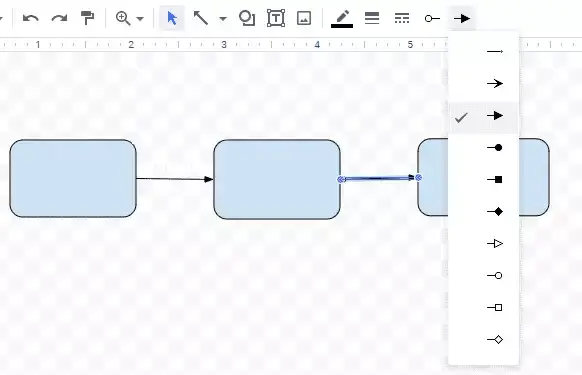Choose the Line drawing tool
582x375 pixels.
click(x=201, y=18)
